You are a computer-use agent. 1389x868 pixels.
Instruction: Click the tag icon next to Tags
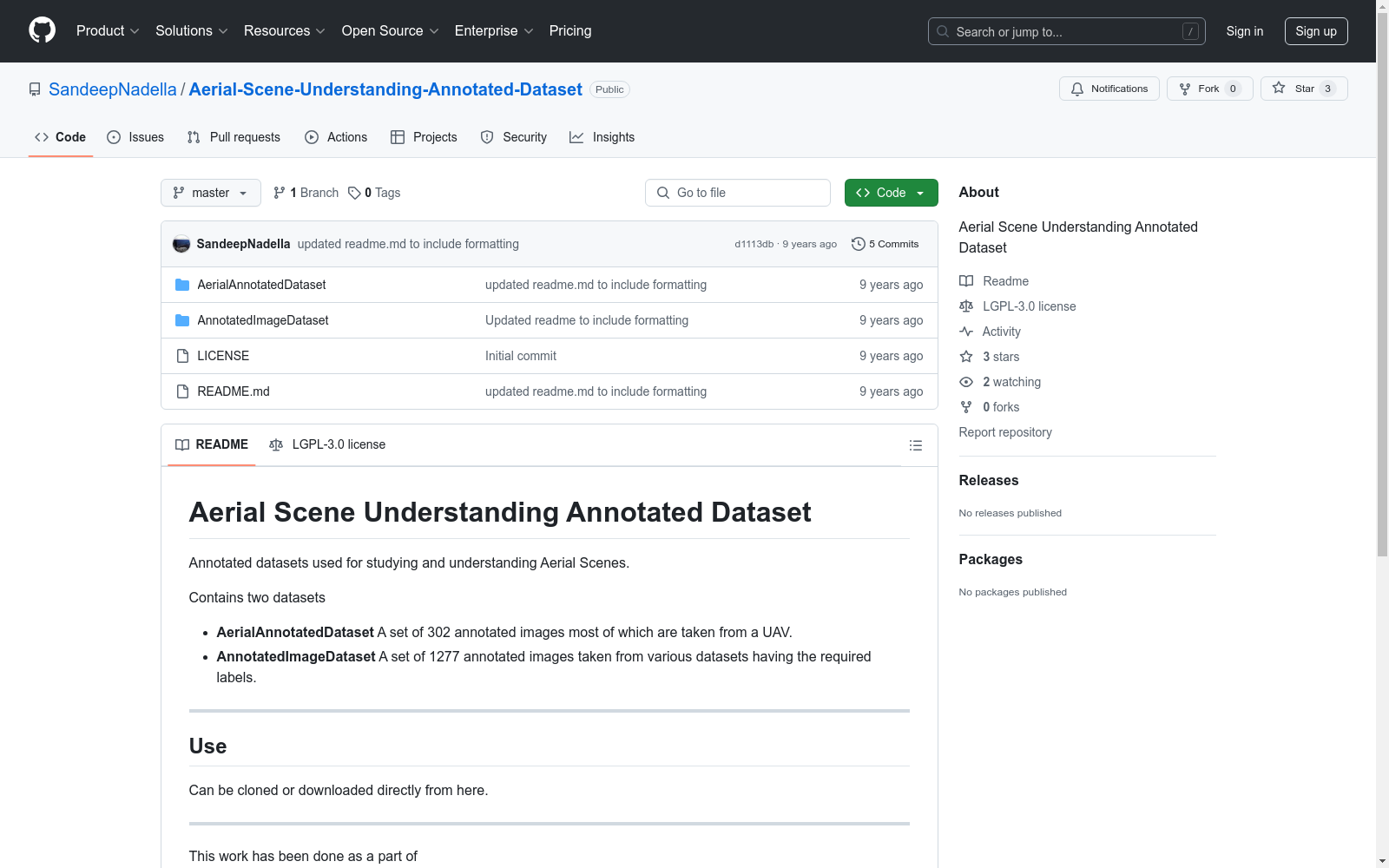[x=354, y=193]
